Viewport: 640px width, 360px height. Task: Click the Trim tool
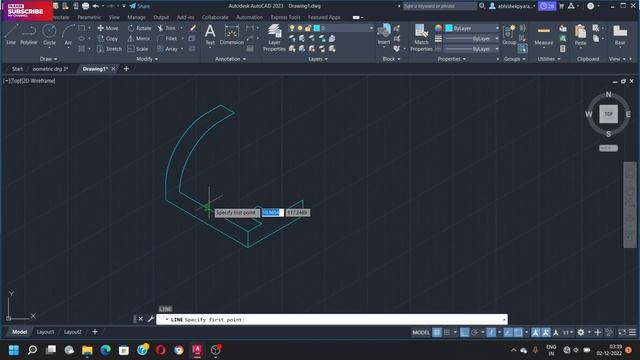167,28
